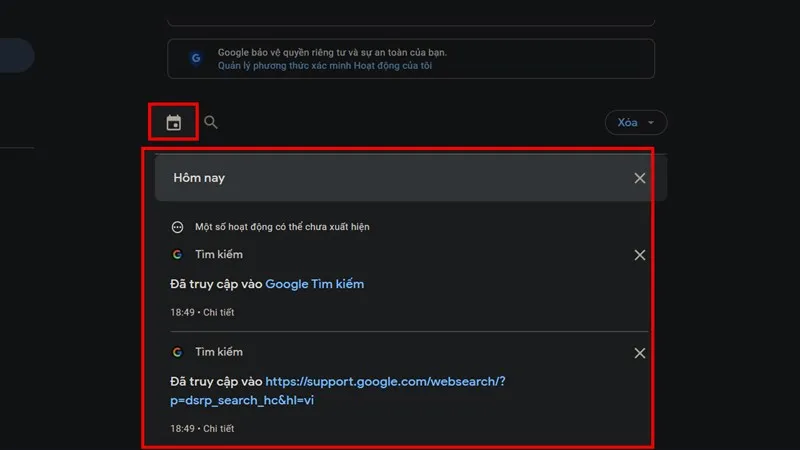
Task: Select Tìm kiếm label of second entry
Action: (218, 352)
